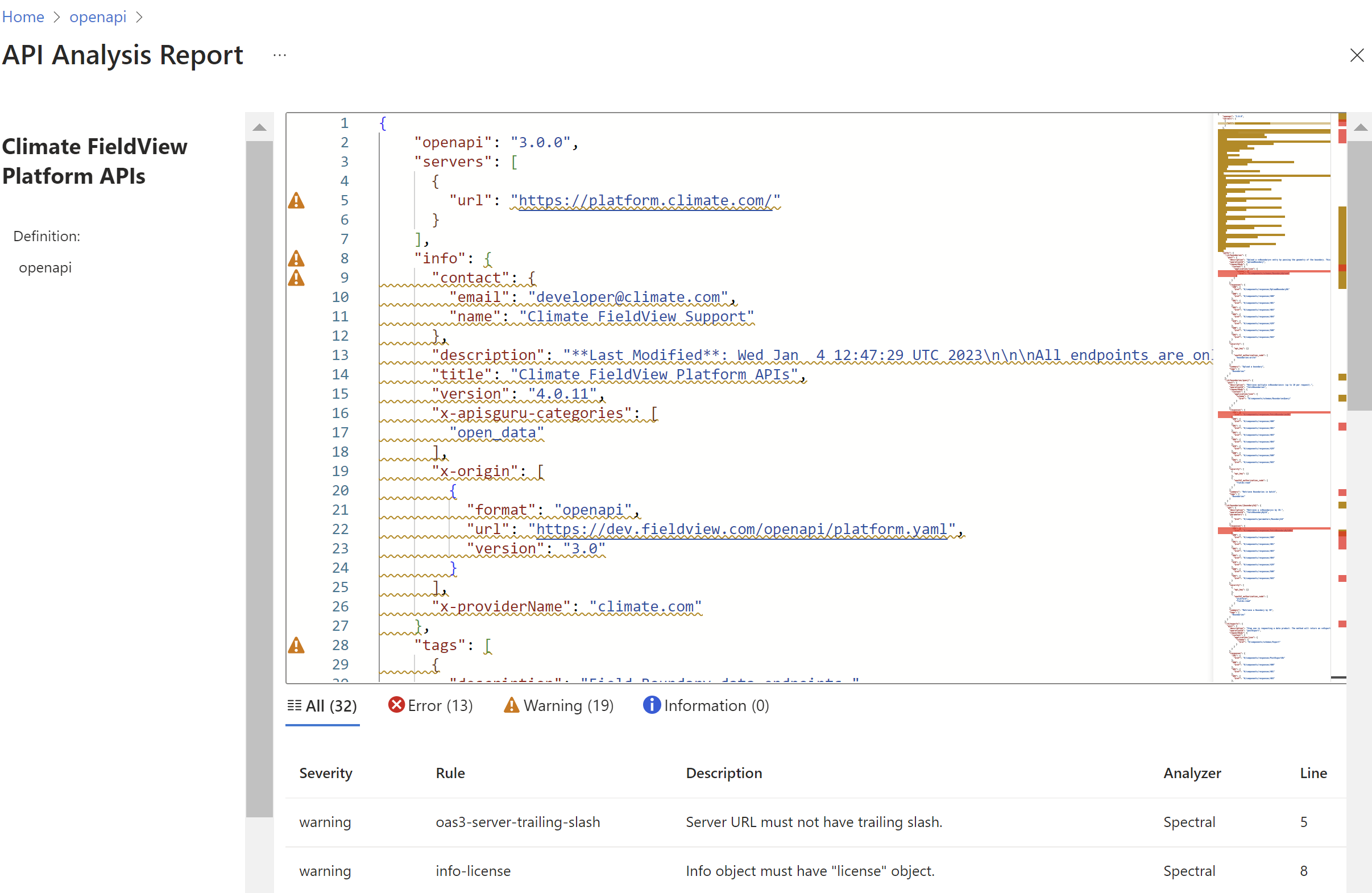
Task: Sort by Severity column header
Action: pyautogui.click(x=326, y=773)
